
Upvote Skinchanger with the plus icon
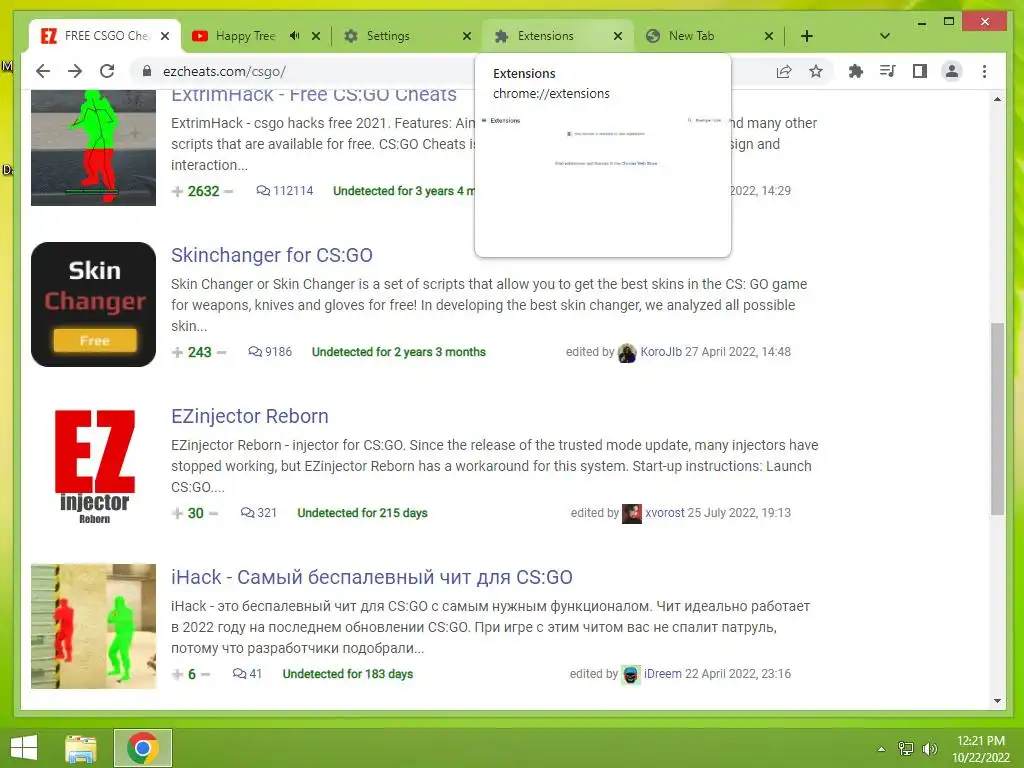177,353
